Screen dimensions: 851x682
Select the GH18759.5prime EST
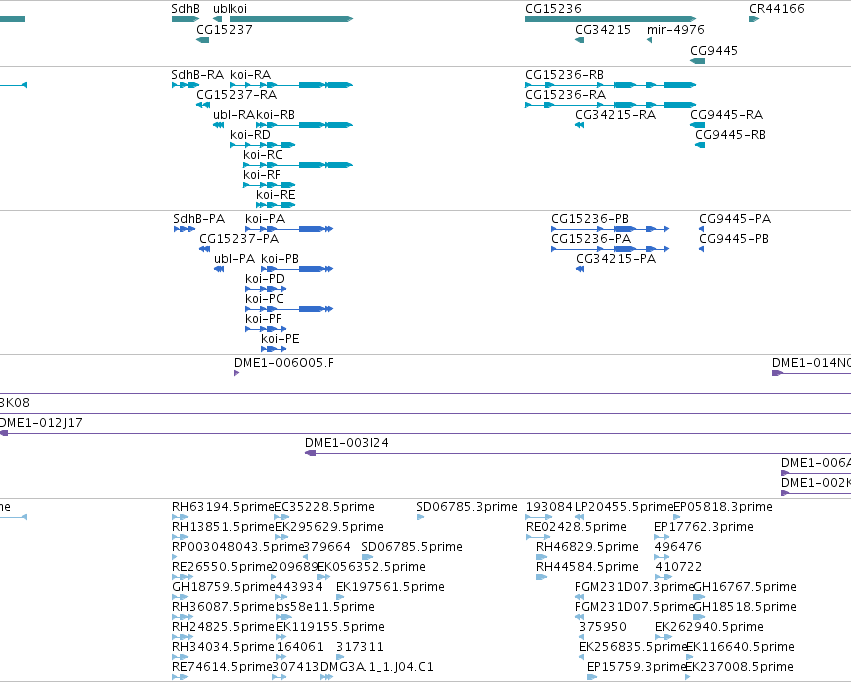click(180, 597)
